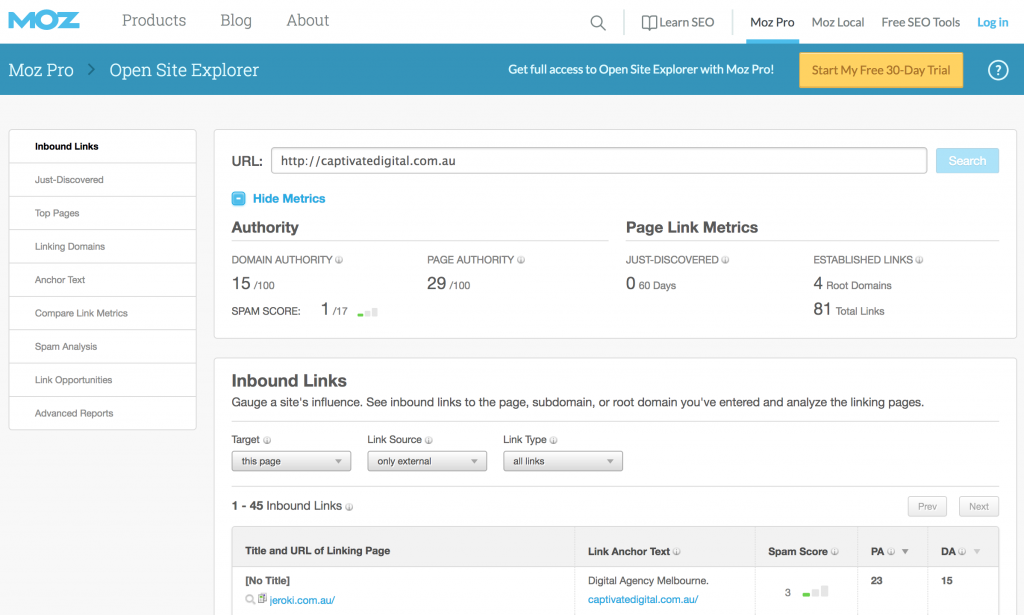Open the help question mark icon
The width and height of the screenshot is (1024, 615).
997,70
